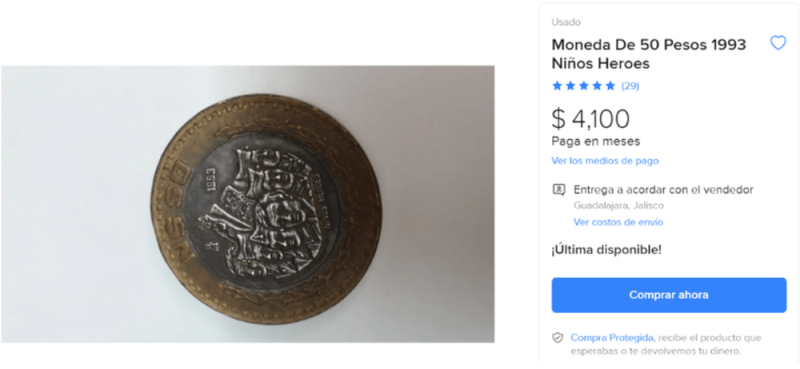800x369 pixels.
Task: Click the $ 4,100 price
Action: point(590,118)
